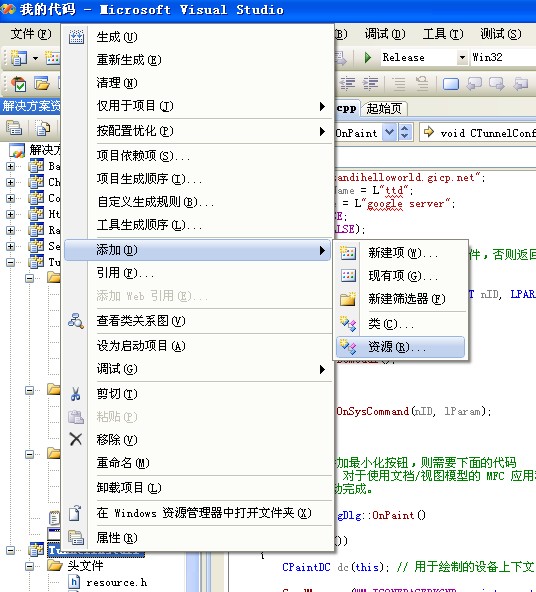
Task: Click solution explorer properties icon
Action: [14, 128]
